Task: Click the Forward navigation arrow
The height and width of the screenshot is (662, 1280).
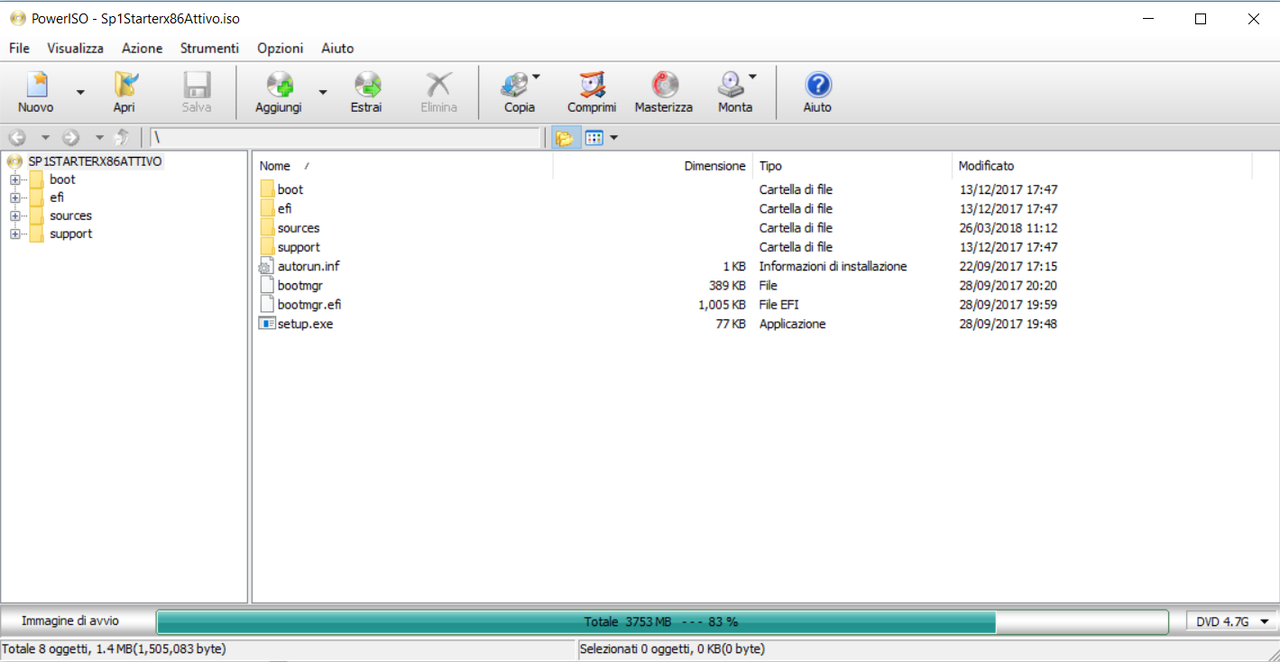Action: coord(71,138)
